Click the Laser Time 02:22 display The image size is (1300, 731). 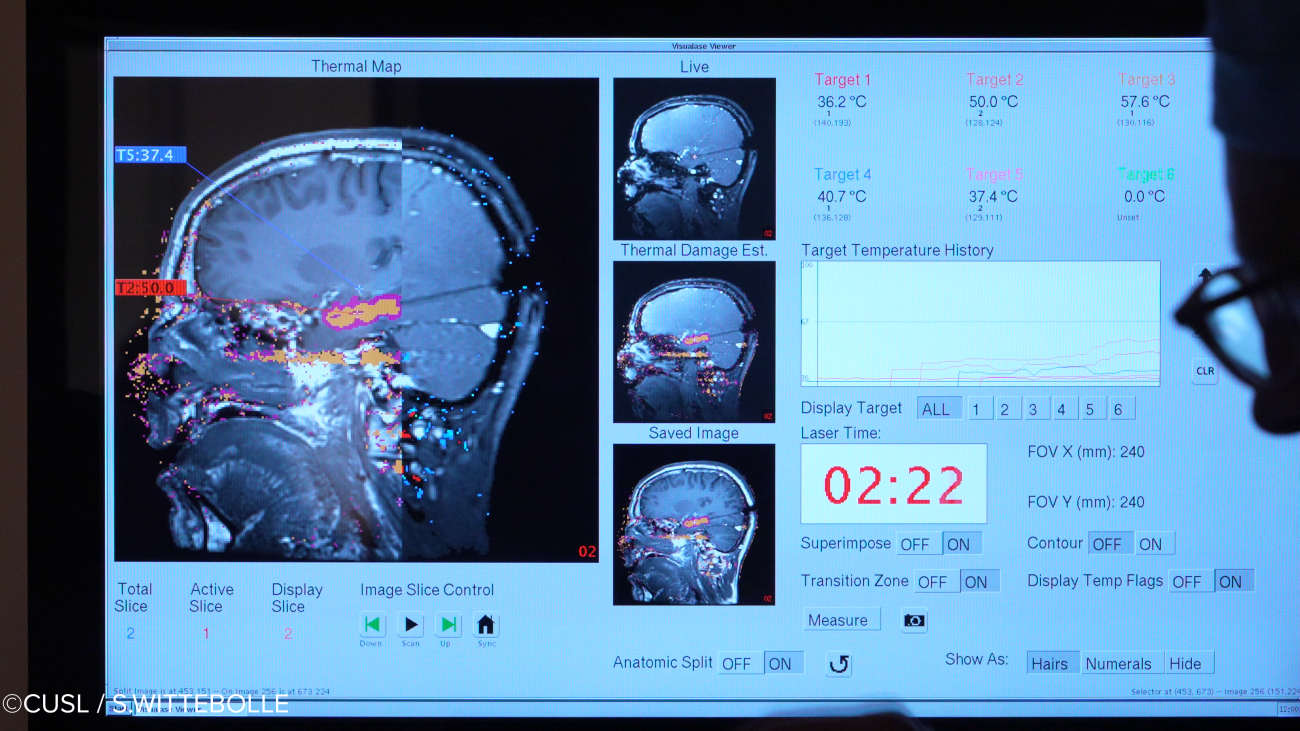click(x=894, y=484)
